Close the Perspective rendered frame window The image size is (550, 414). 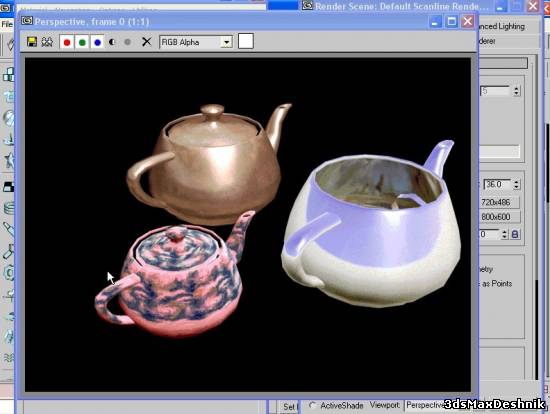click(x=467, y=22)
